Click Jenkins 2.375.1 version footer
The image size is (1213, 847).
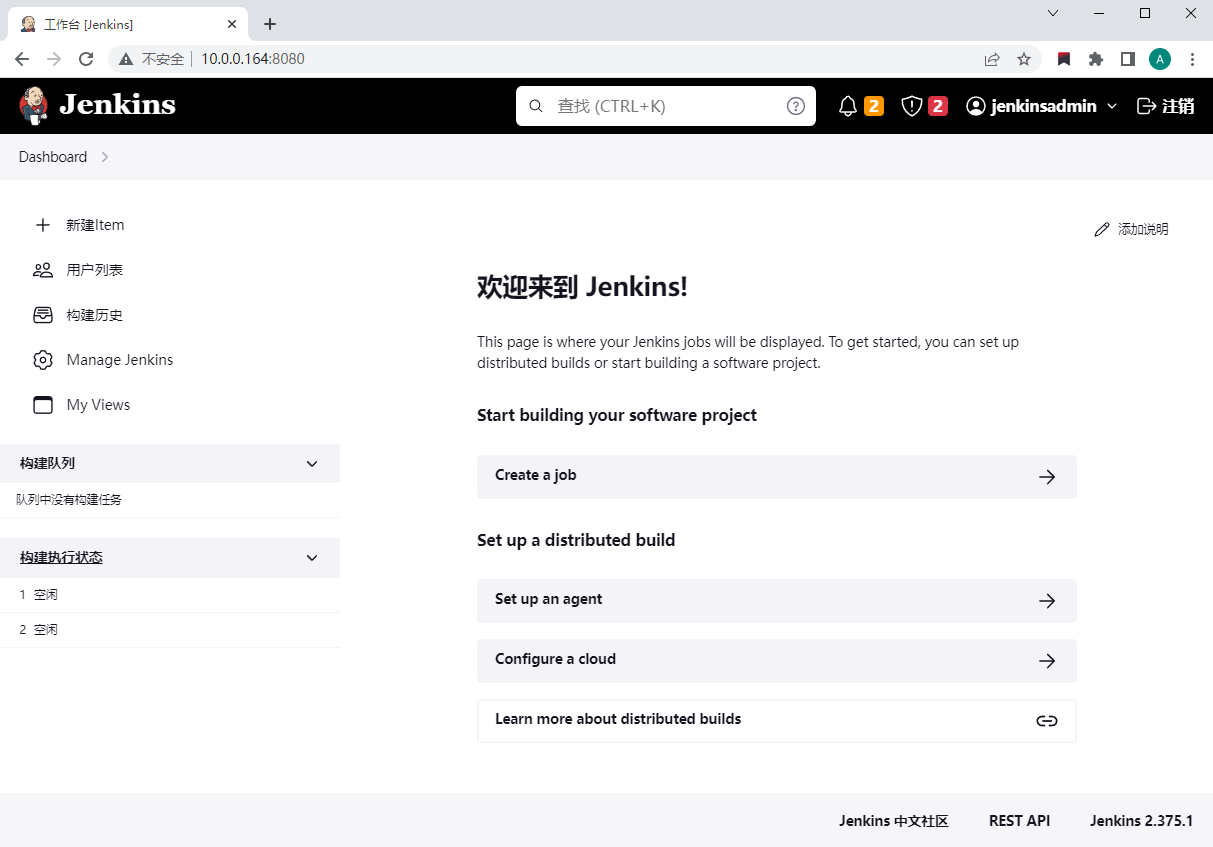1141,821
